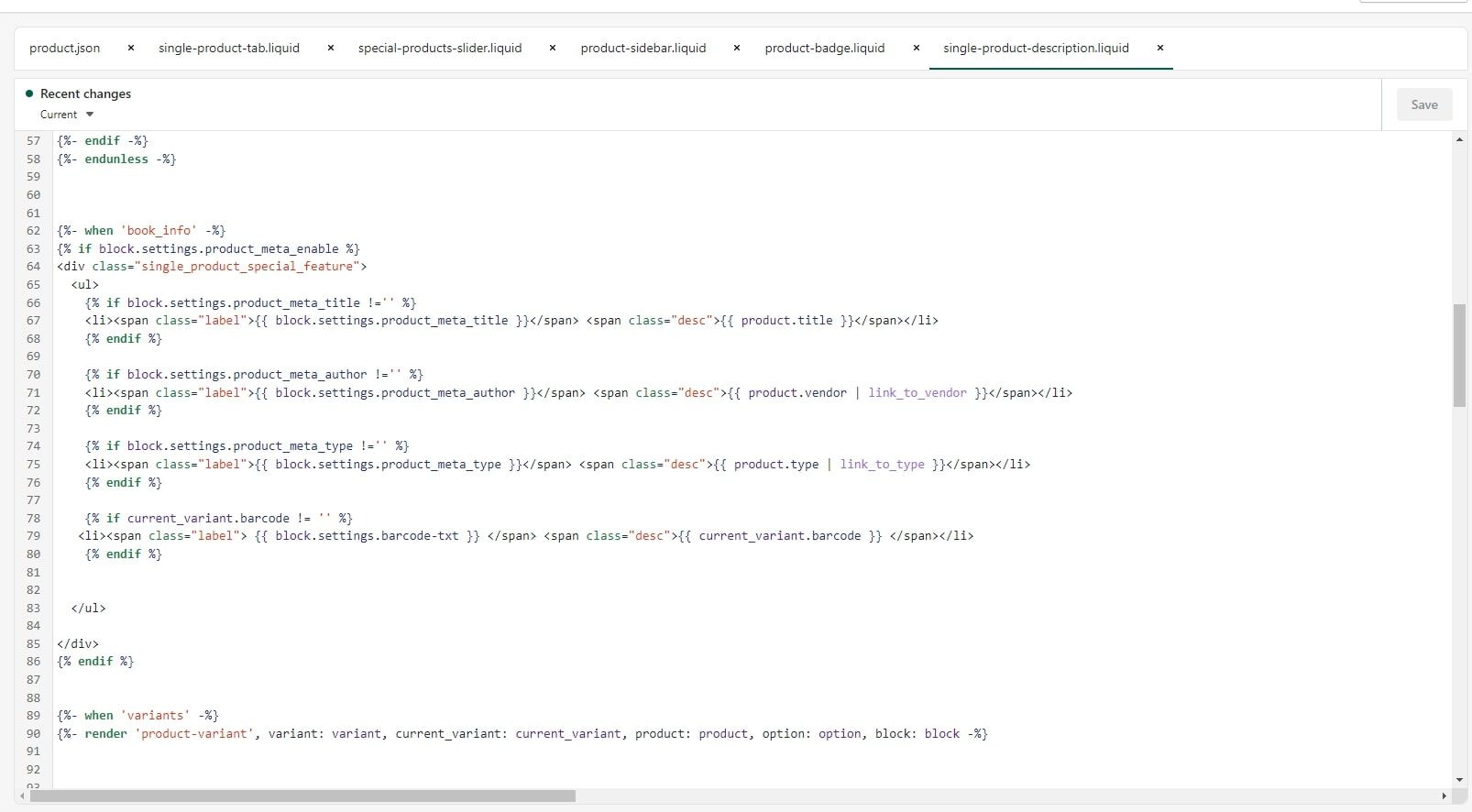Switch to the single-product-tab.liquid tab
Viewport: 1472px width, 812px height.
[229, 48]
